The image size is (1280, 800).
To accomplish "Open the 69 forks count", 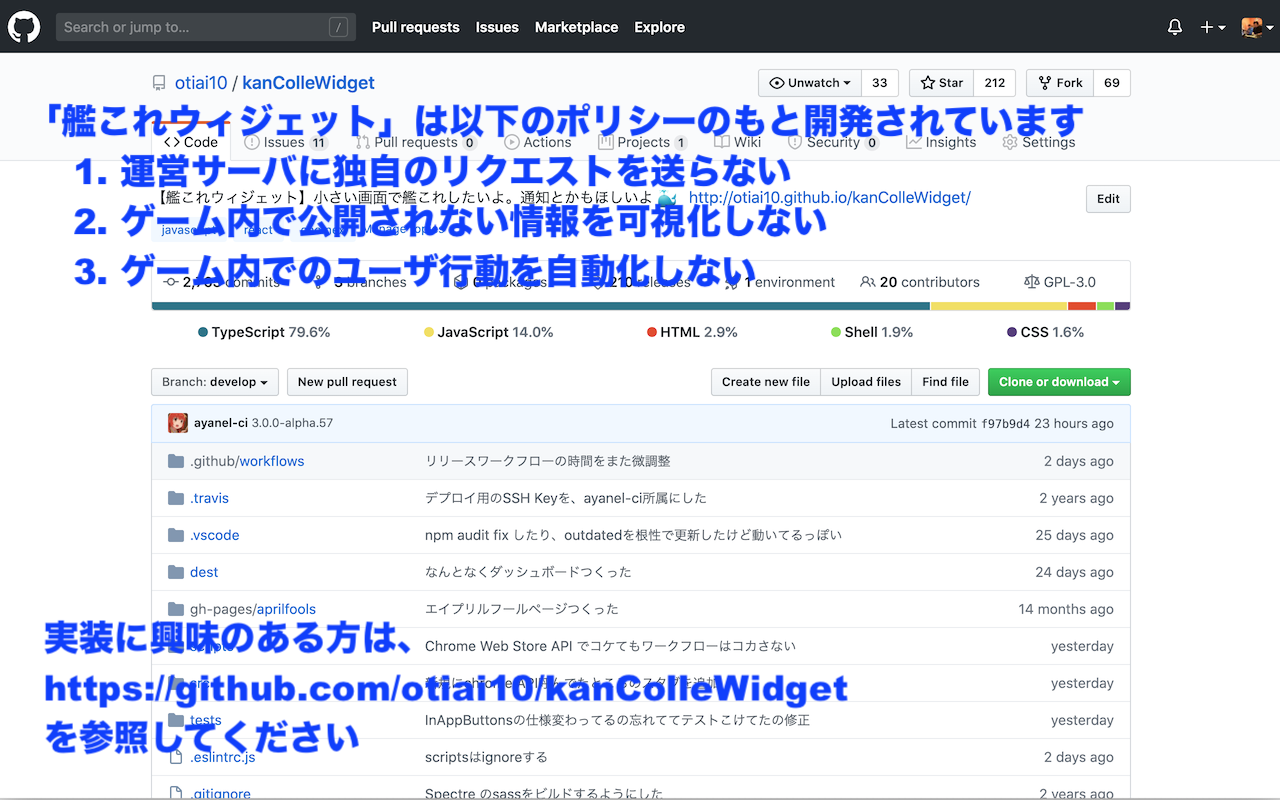I will [x=1112, y=83].
